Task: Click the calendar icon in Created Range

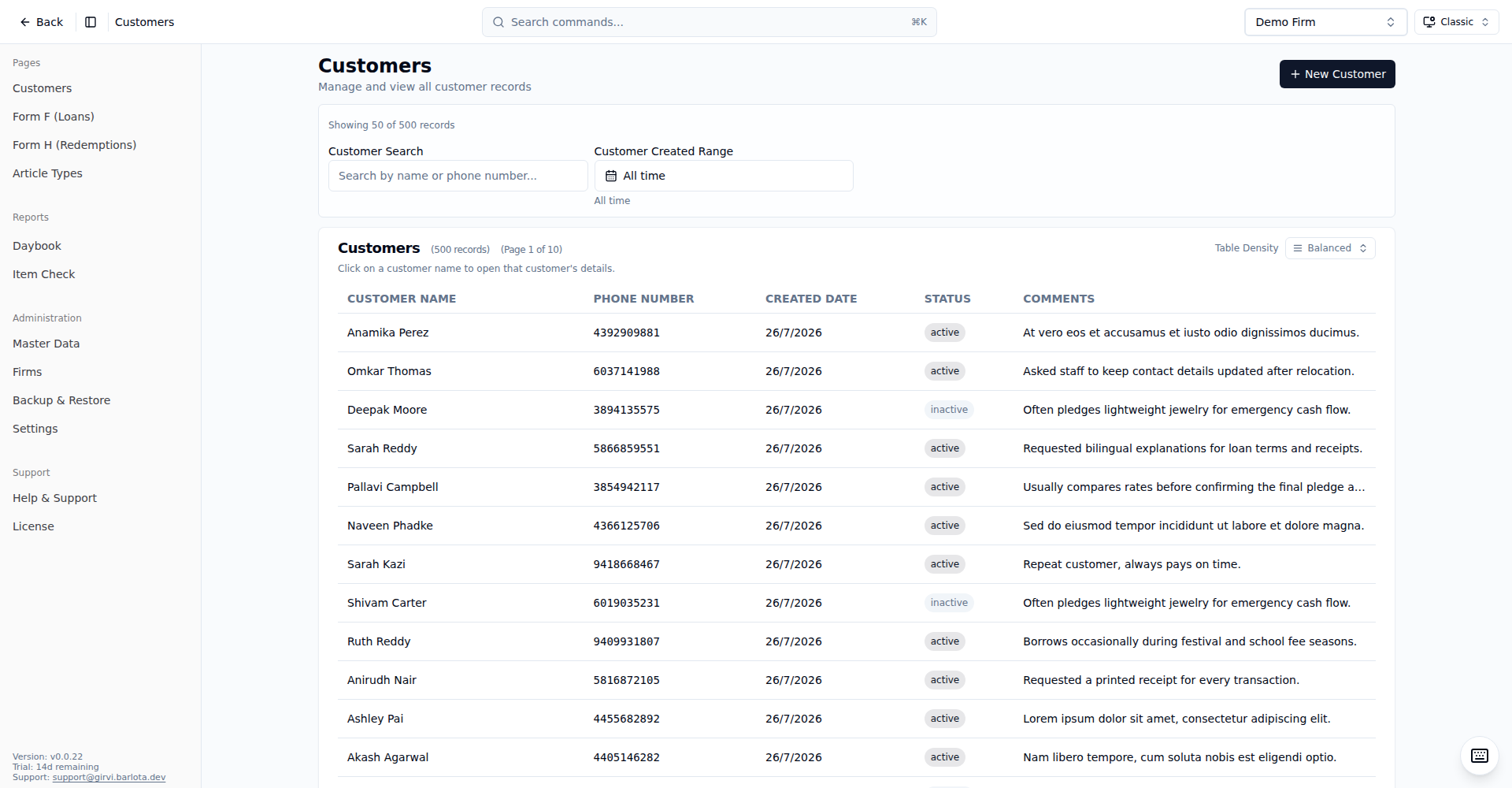Action: click(x=611, y=176)
